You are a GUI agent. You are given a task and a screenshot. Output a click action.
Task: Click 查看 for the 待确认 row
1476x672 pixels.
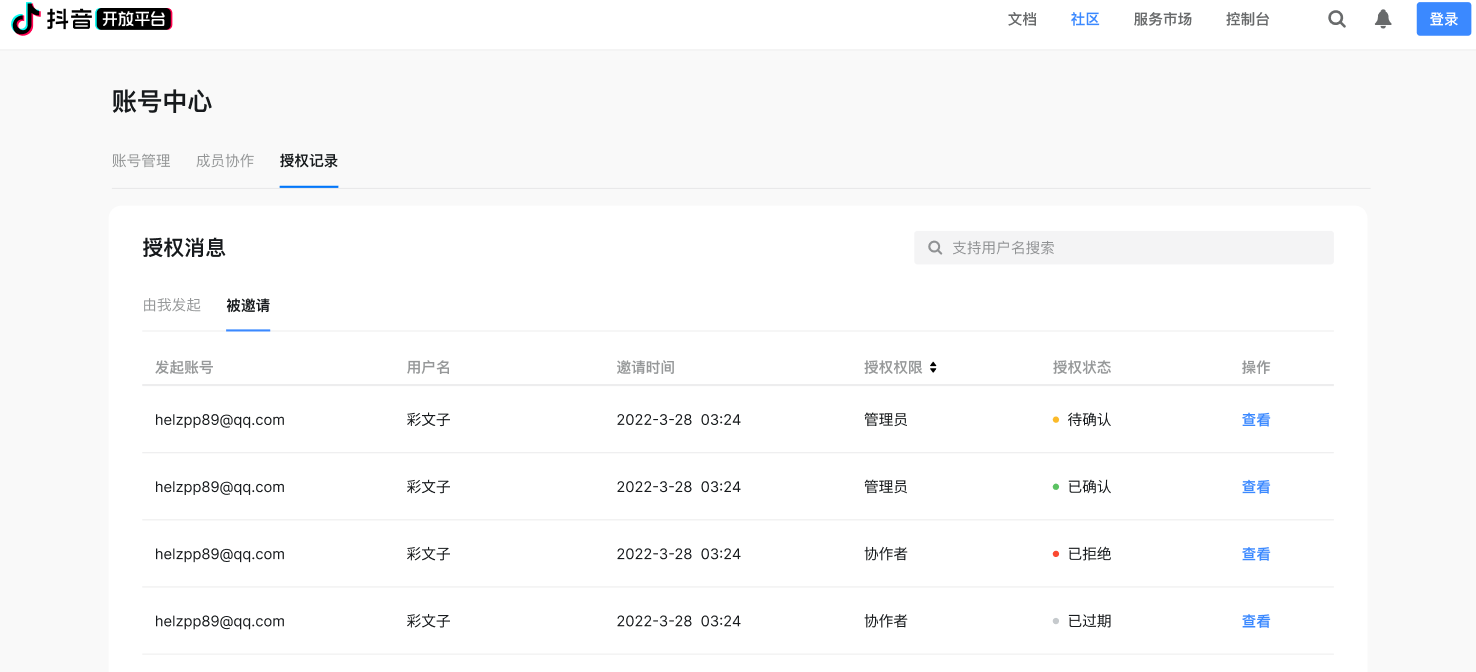[1256, 420]
